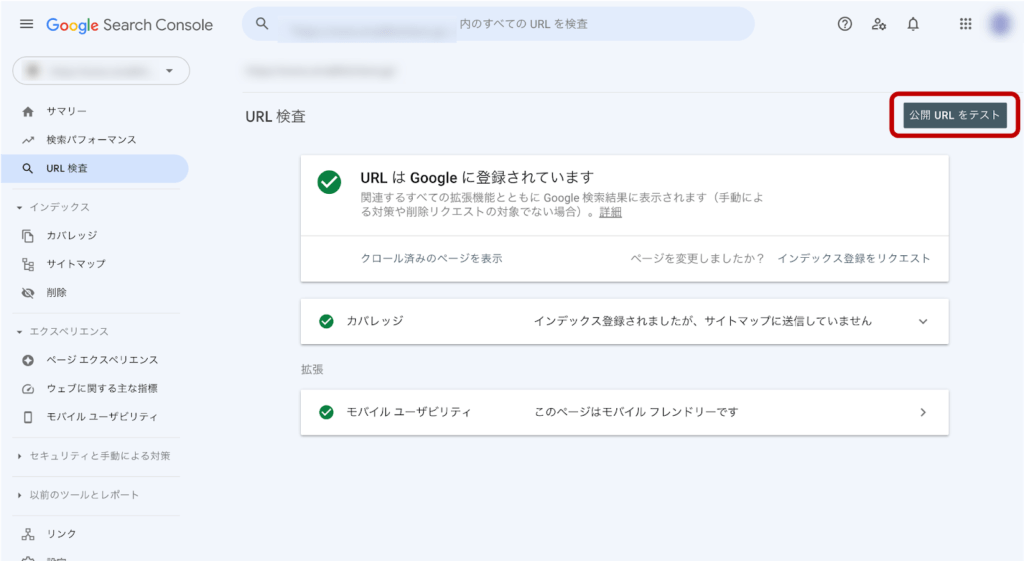The height and width of the screenshot is (561, 1024).
Task: Open the Google apps grid
Action: click(965, 24)
